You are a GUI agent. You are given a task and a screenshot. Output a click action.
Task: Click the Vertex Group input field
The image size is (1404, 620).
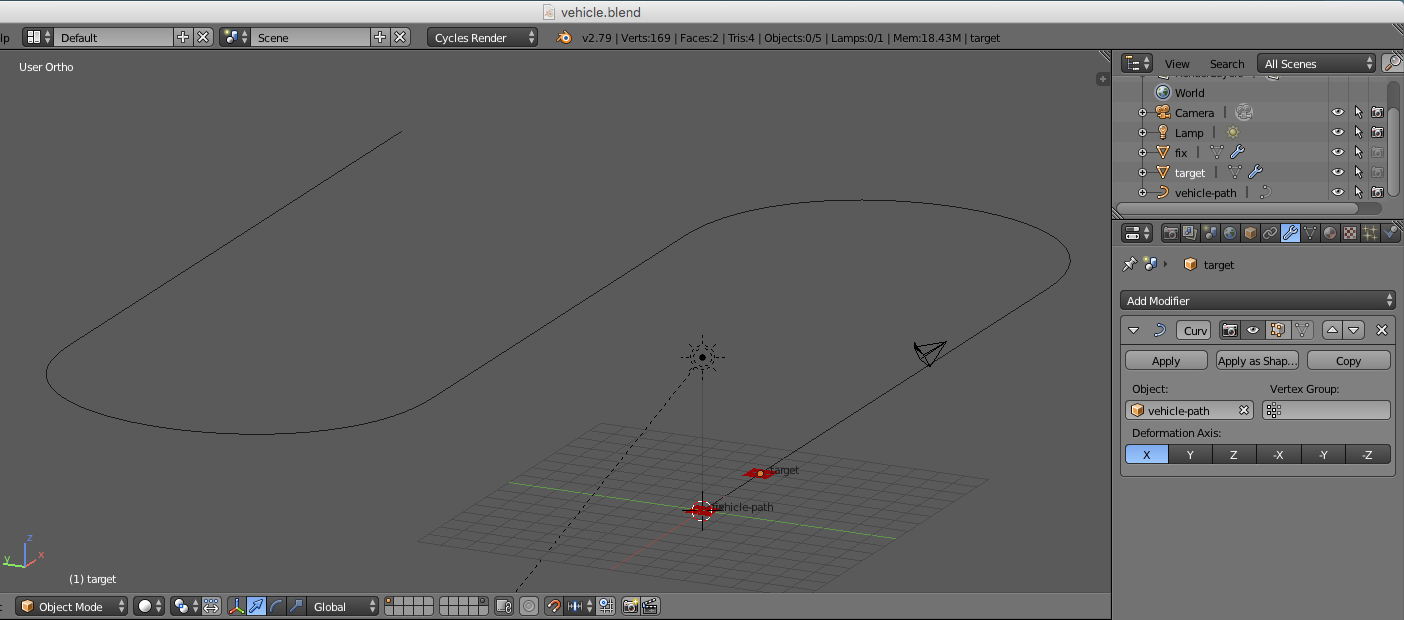tap(1326, 410)
